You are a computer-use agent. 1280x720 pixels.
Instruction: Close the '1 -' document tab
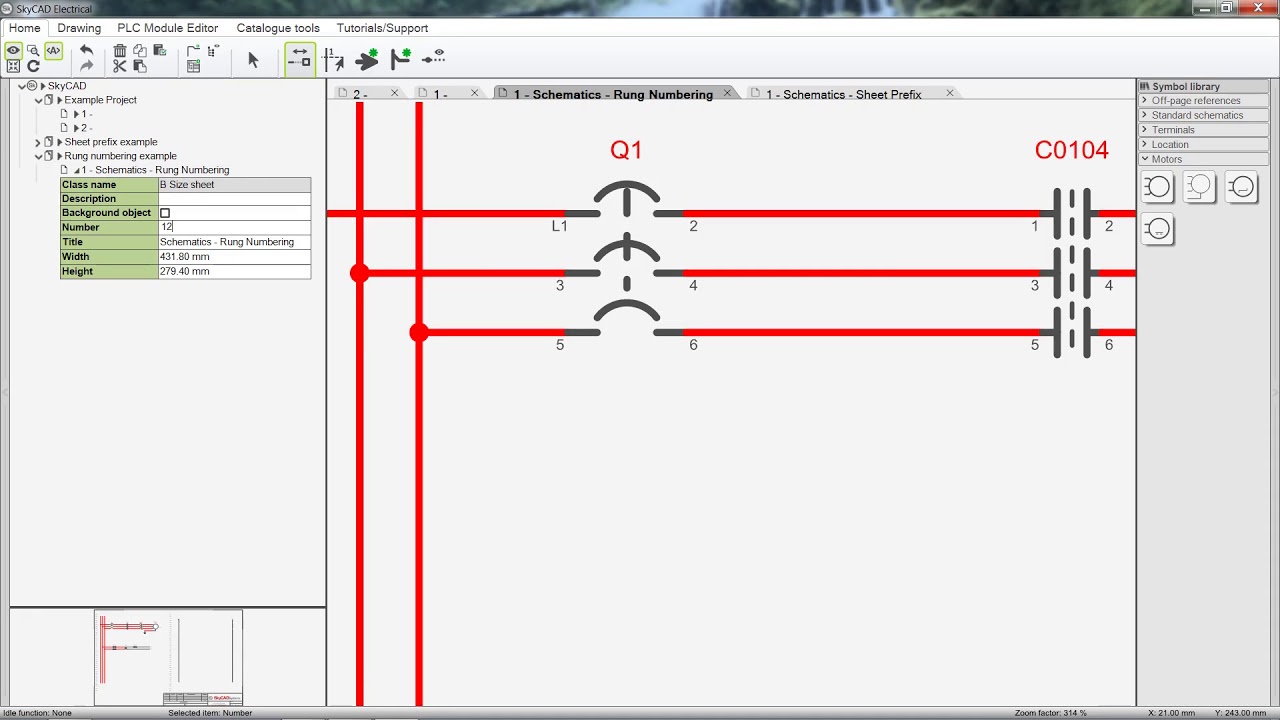pos(474,93)
